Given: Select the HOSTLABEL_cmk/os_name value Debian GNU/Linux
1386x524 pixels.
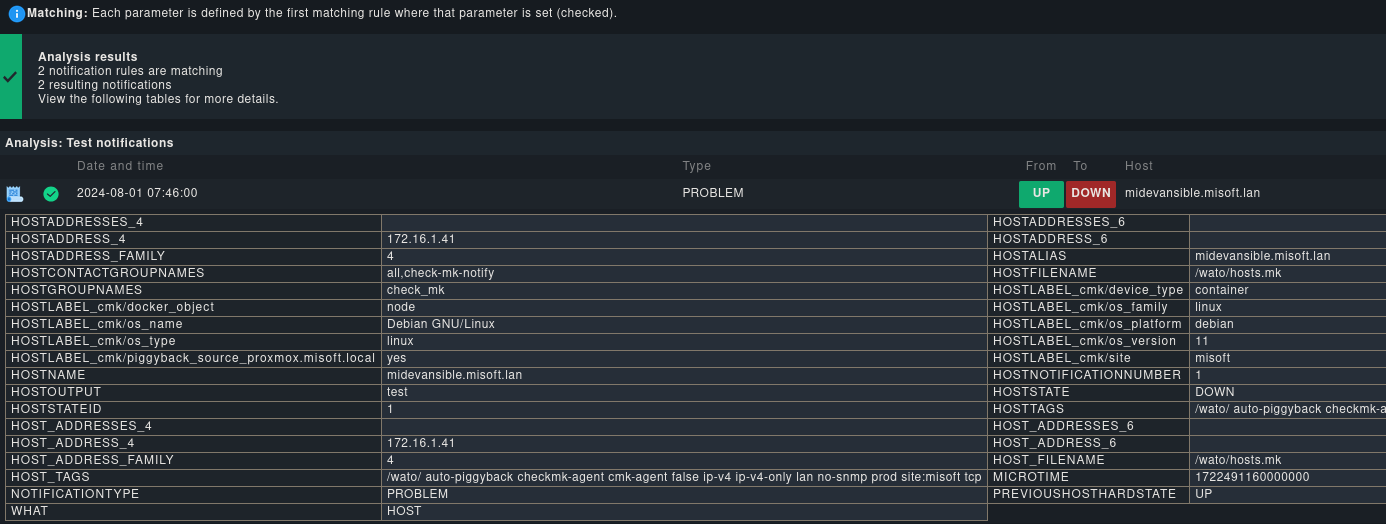Looking at the screenshot, I should pos(441,324).
